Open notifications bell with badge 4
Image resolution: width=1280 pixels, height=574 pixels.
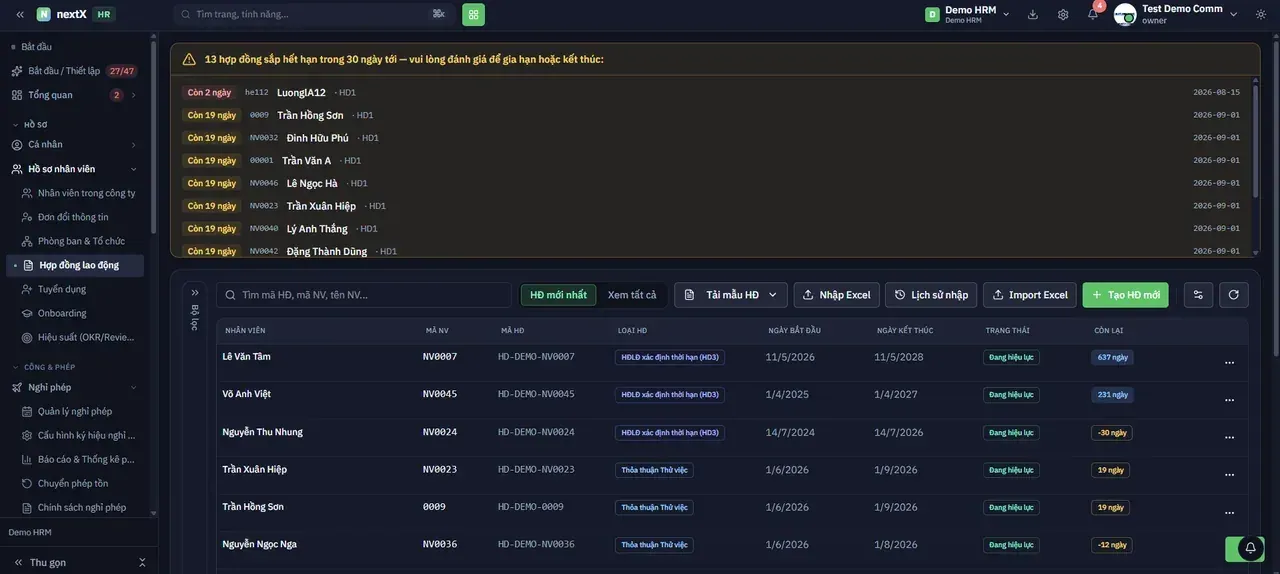click(x=1093, y=14)
